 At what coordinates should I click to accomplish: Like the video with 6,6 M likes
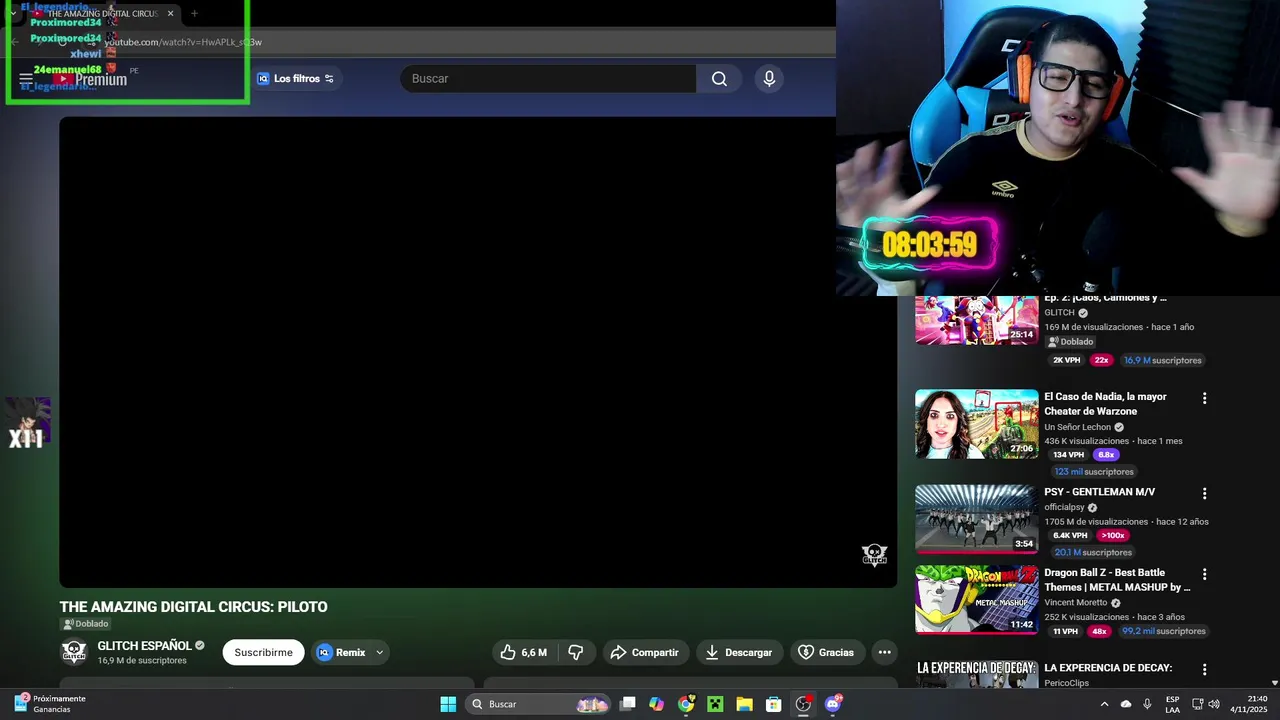click(523, 652)
